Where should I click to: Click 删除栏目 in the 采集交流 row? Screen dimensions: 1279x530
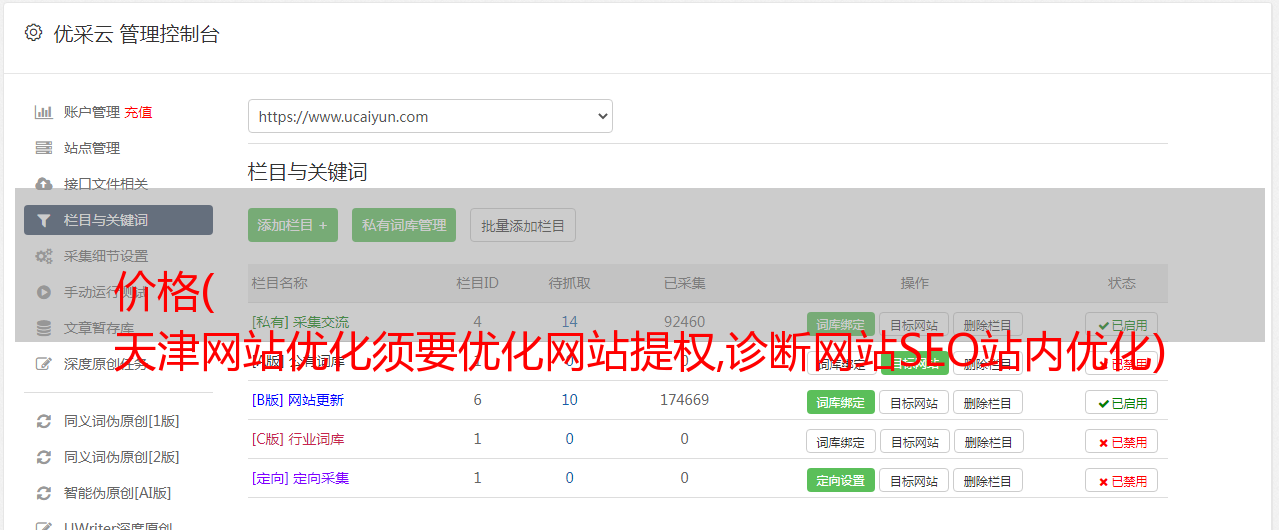pos(987,325)
